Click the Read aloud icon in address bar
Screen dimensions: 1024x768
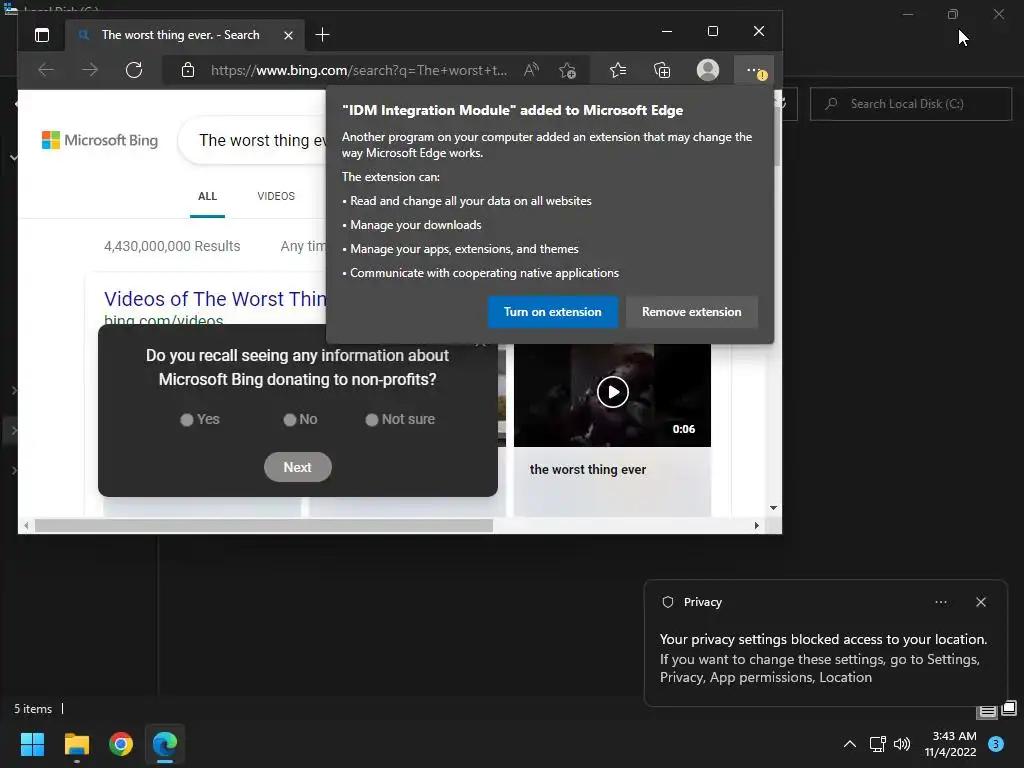point(532,70)
